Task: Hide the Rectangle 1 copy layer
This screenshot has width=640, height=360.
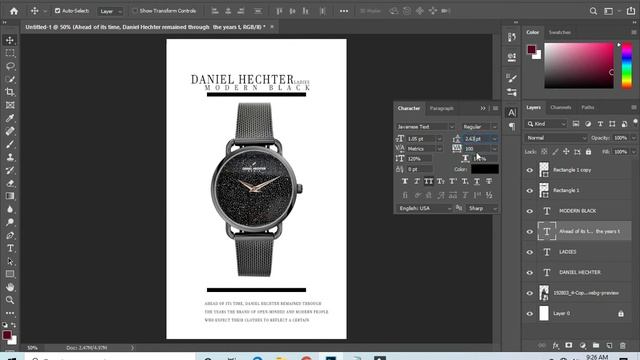Action: point(529,170)
